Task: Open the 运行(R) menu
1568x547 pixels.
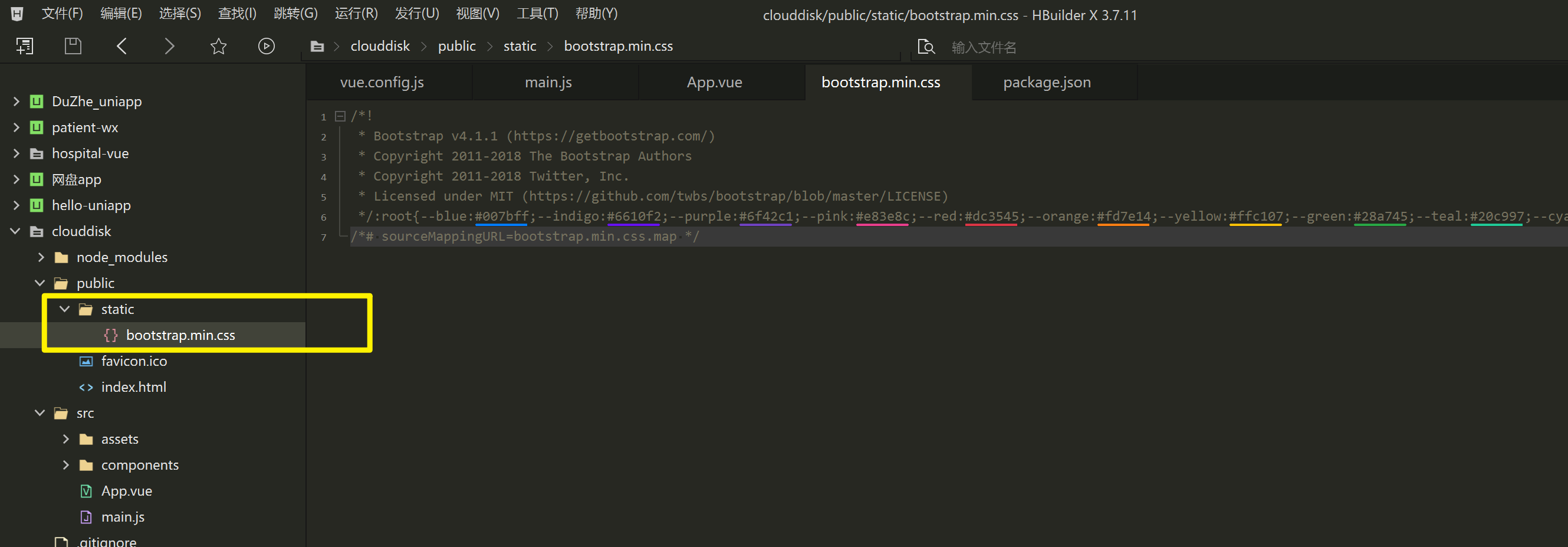Action: coord(356,14)
